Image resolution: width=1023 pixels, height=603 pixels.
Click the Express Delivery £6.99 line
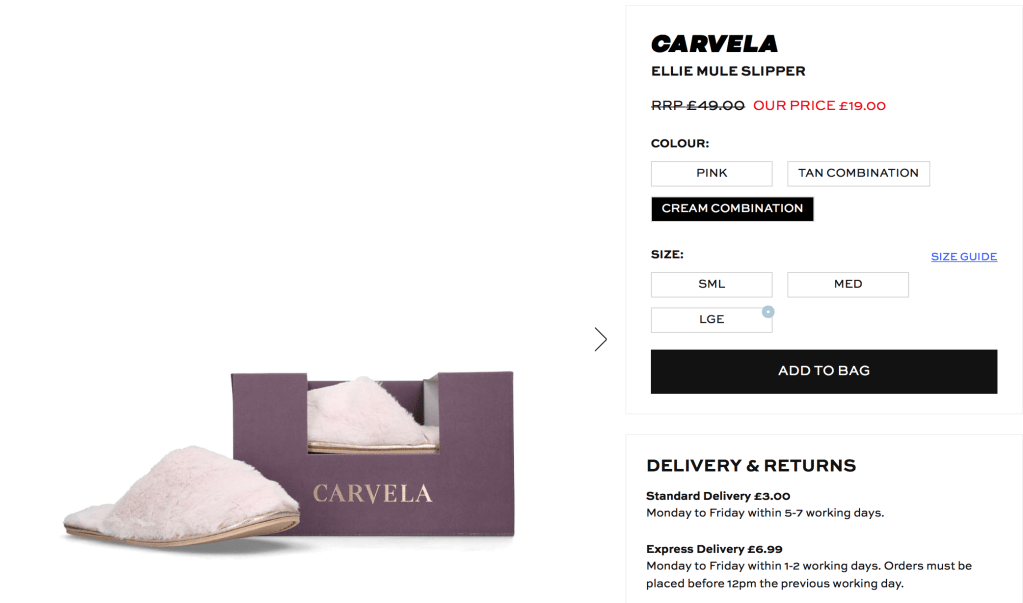click(x=714, y=549)
